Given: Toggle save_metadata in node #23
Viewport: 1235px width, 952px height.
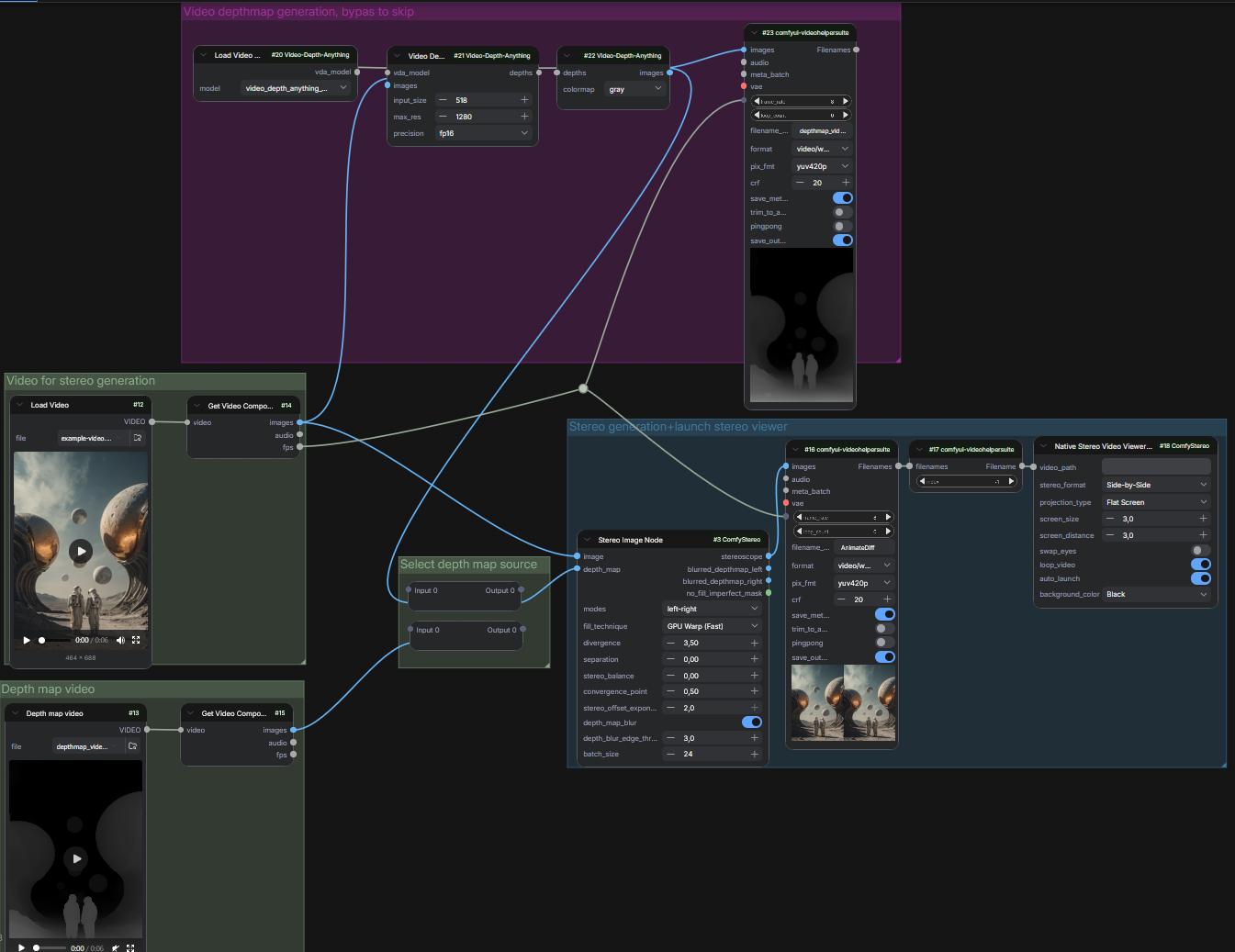Looking at the screenshot, I should 843,197.
